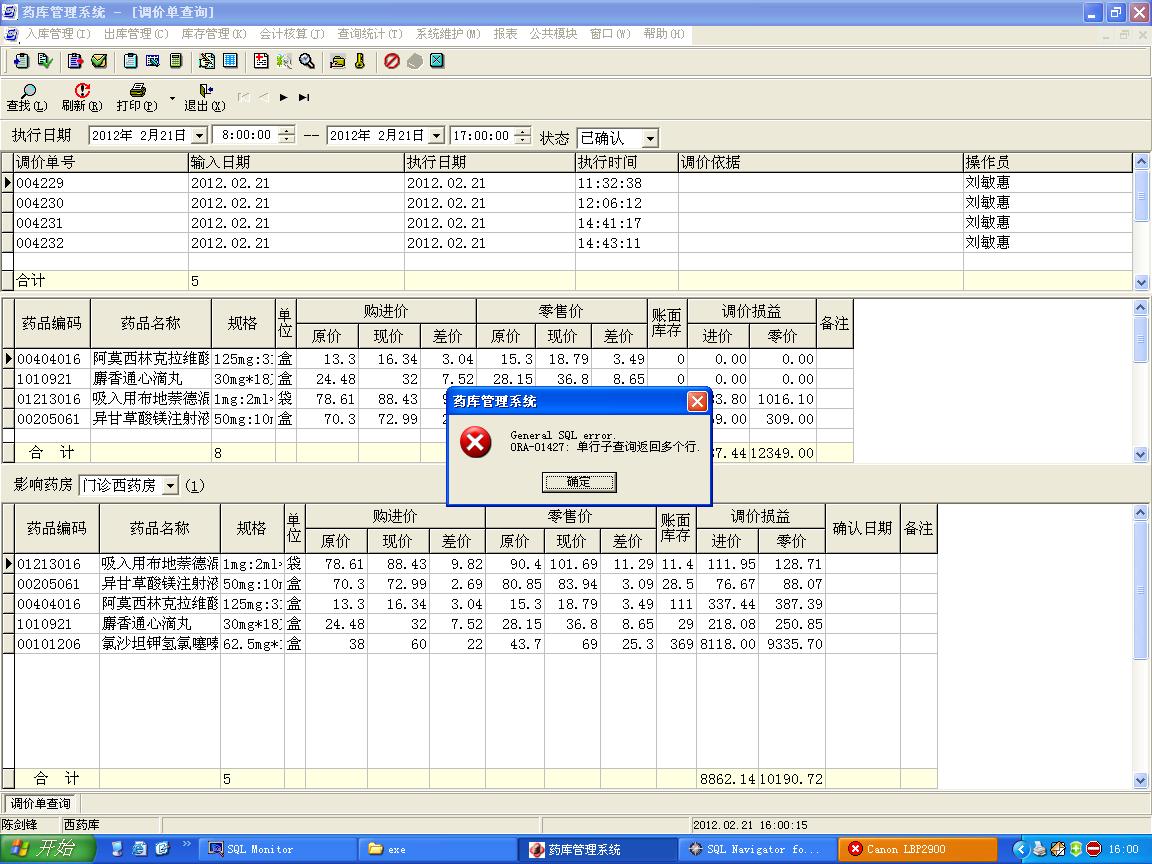Open the 查询统计 menu
The image size is (1152, 864).
coord(369,34)
